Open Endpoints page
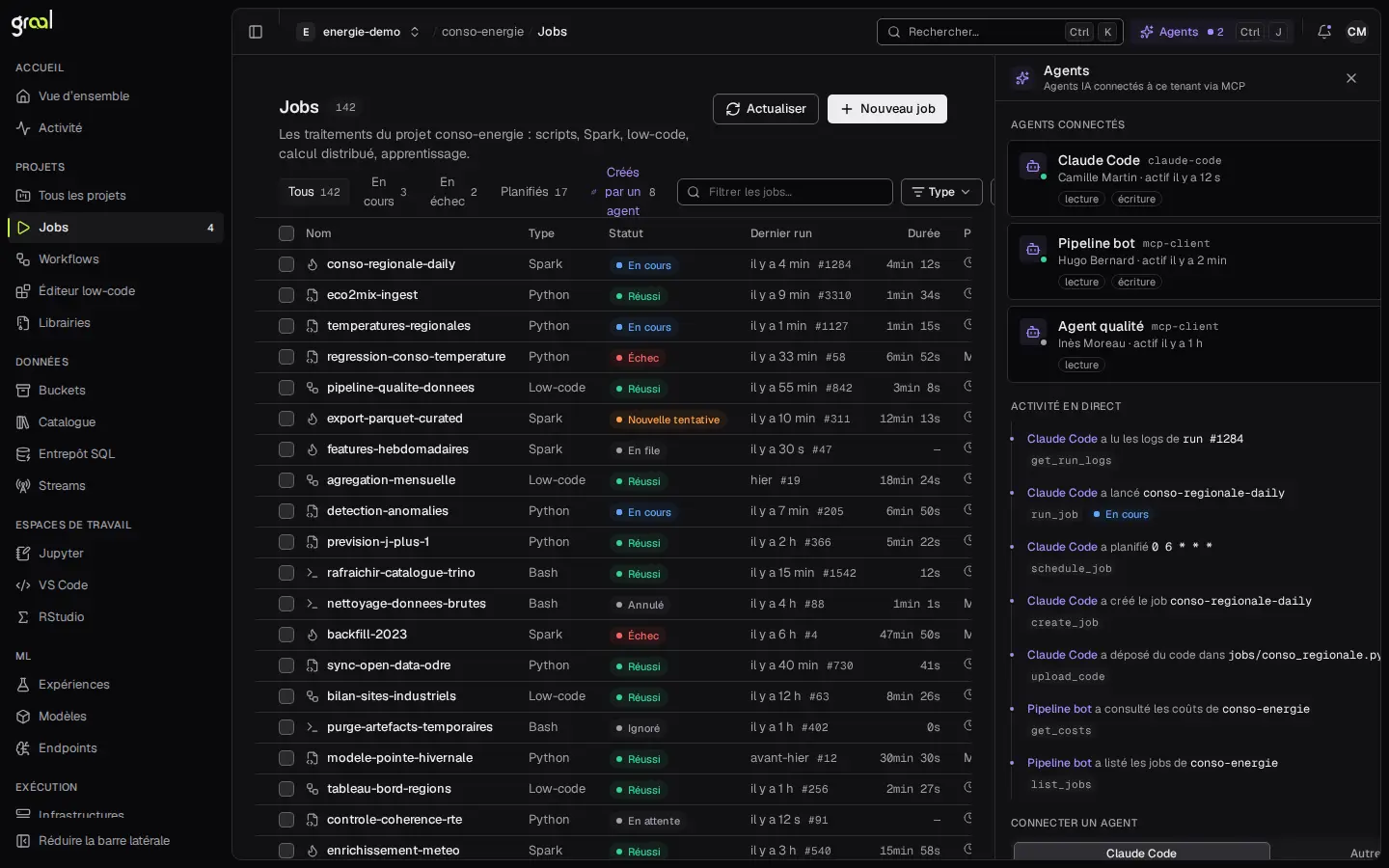Image resolution: width=1389 pixels, height=868 pixels. coord(116,748)
